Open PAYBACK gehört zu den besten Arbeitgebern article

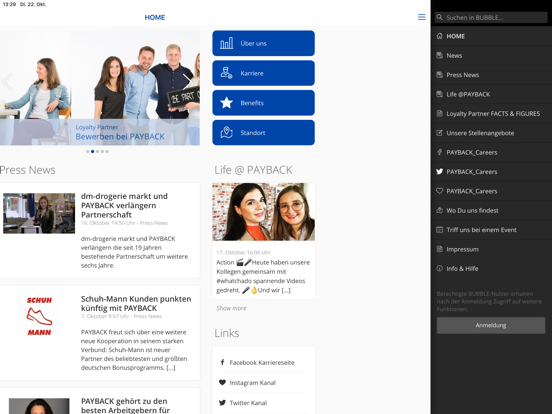pos(125,406)
